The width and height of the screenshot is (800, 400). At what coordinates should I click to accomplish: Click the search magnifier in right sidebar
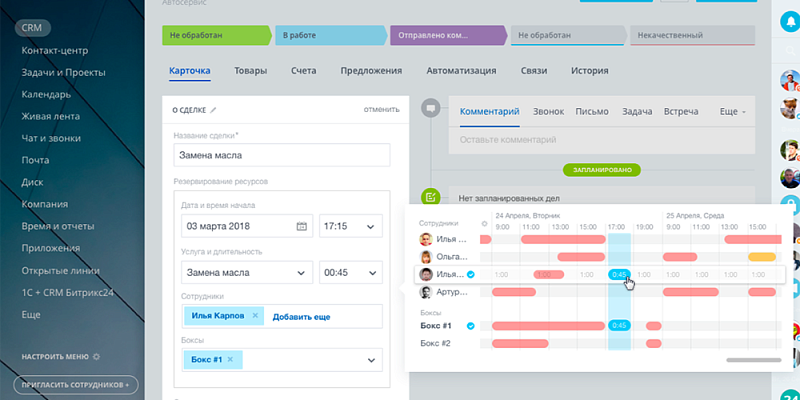pos(790,50)
